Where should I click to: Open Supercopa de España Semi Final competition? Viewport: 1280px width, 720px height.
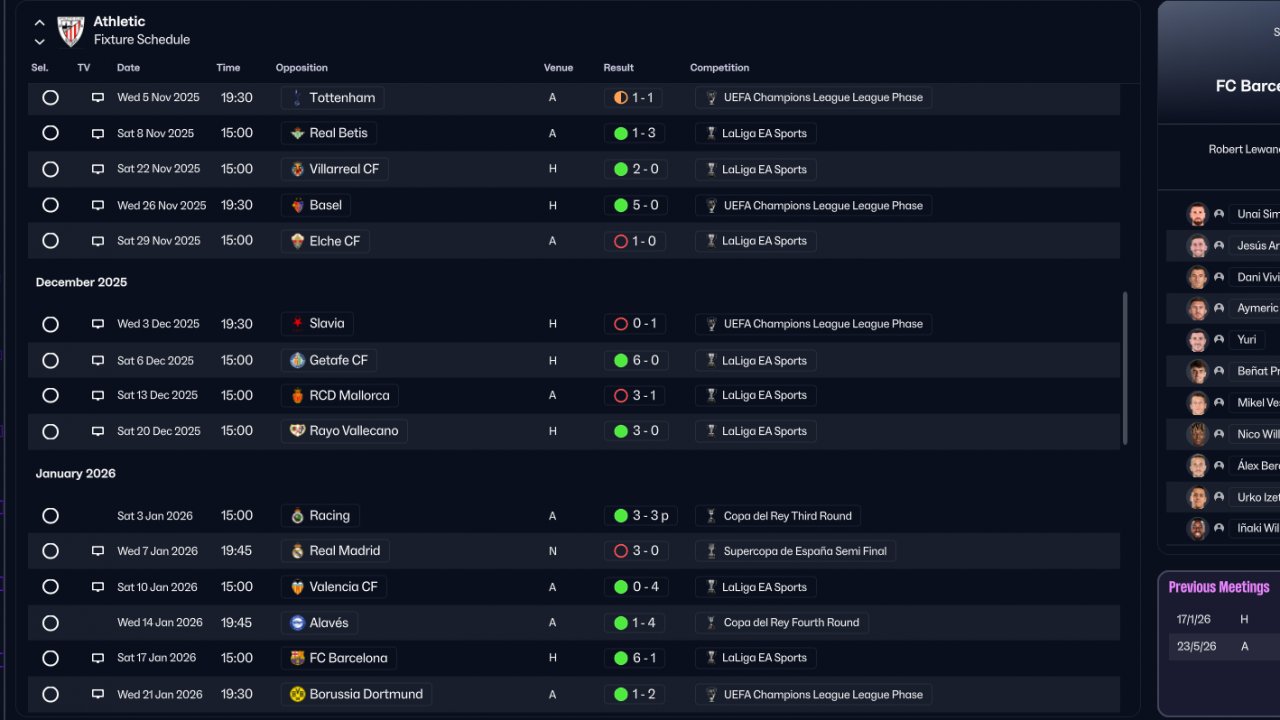[796, 551]
